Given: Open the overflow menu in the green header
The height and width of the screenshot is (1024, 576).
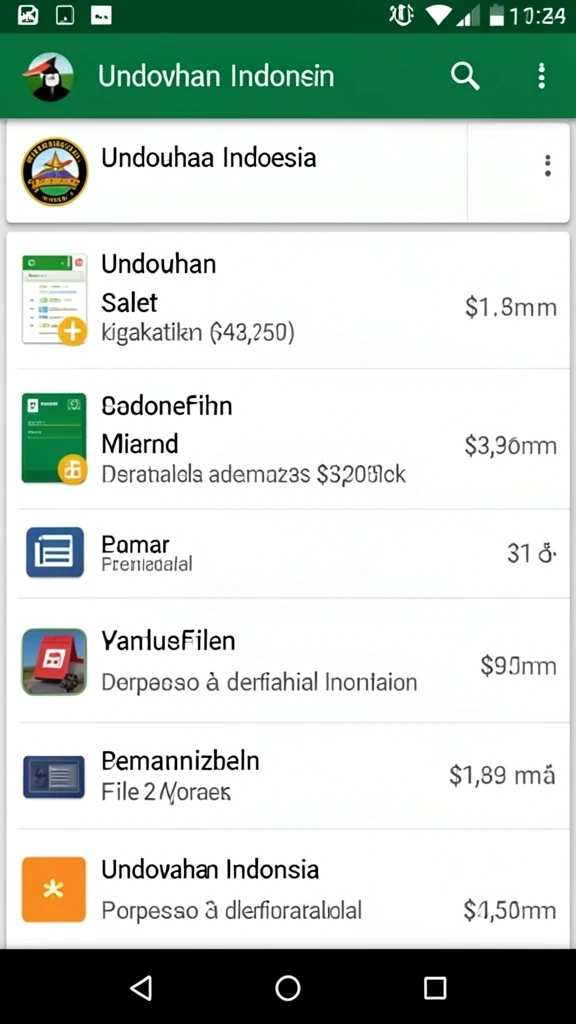Looking at the screenshot, I should coord(541,76).
